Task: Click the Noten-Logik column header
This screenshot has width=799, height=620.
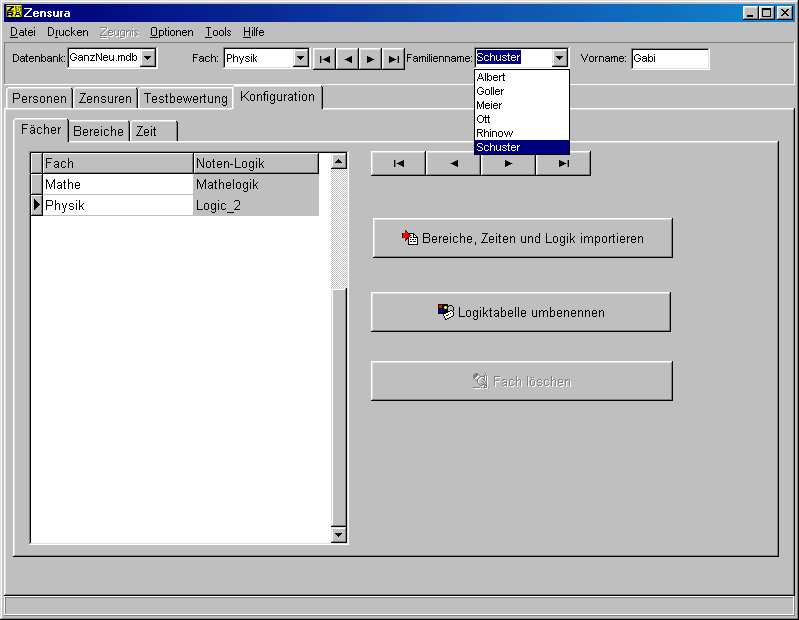Action: coord(256,164)
